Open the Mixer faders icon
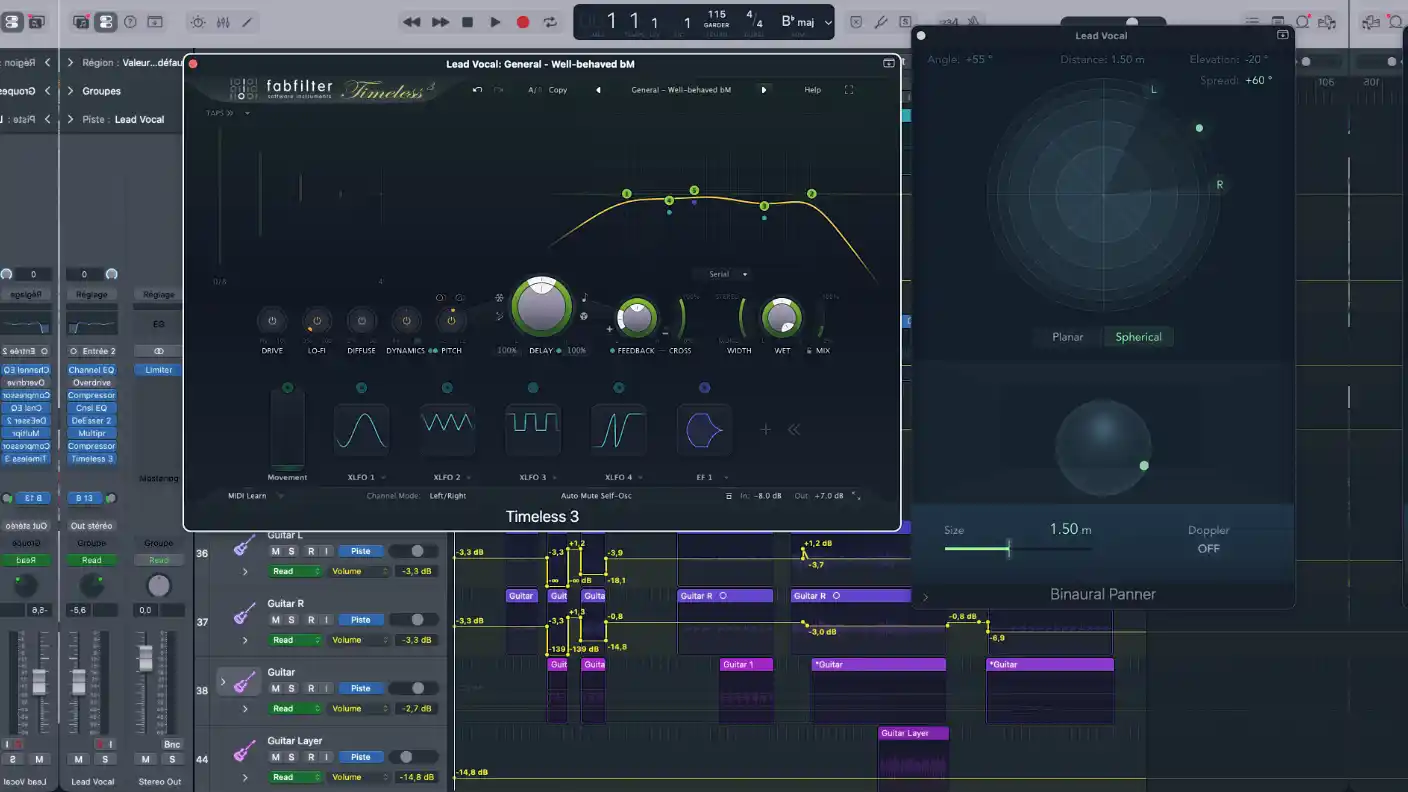The image size is (1408, 792). (223, 21)
